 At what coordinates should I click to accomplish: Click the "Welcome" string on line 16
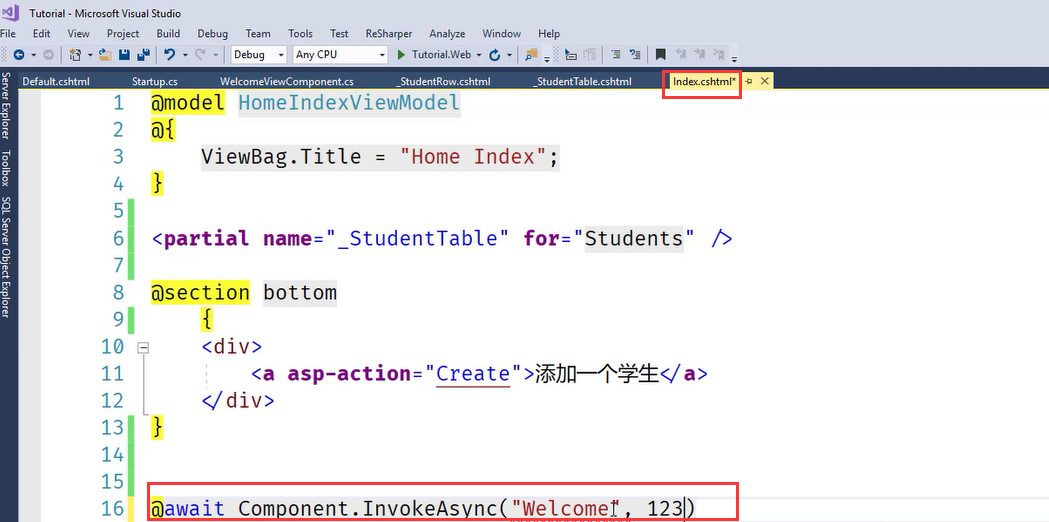tap(566, 509)
